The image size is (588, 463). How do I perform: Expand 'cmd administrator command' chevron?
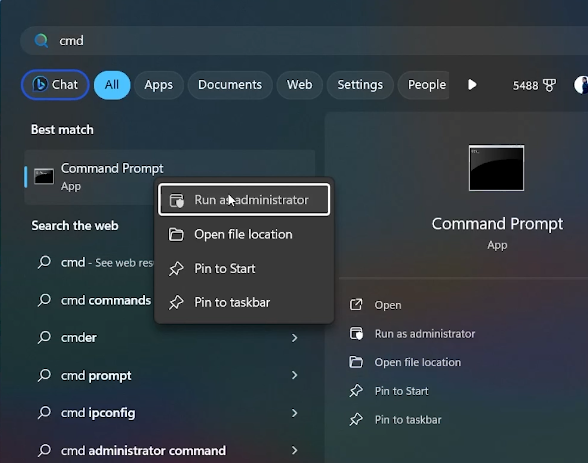click(295, 450)
